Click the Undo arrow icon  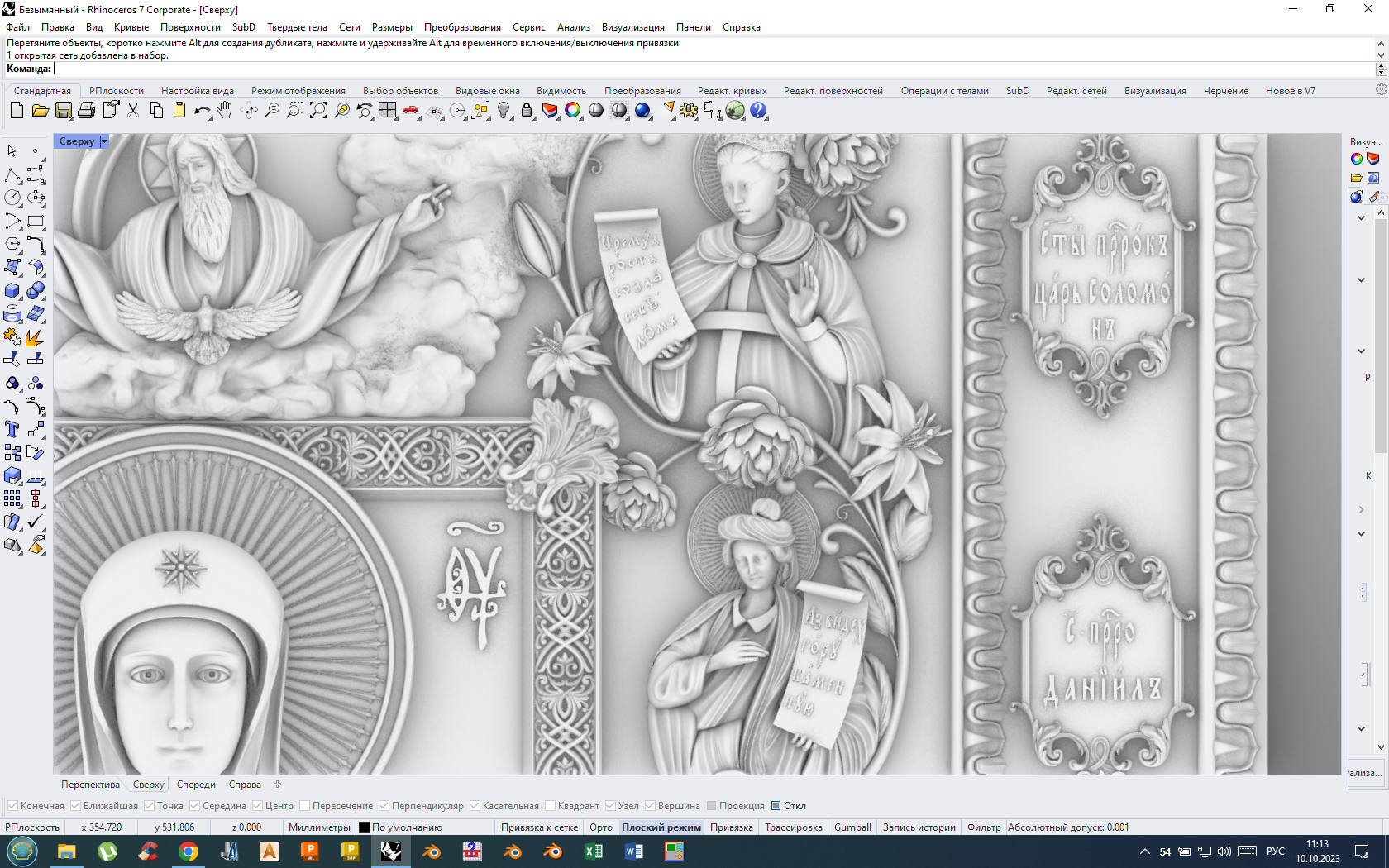[202, 110]
